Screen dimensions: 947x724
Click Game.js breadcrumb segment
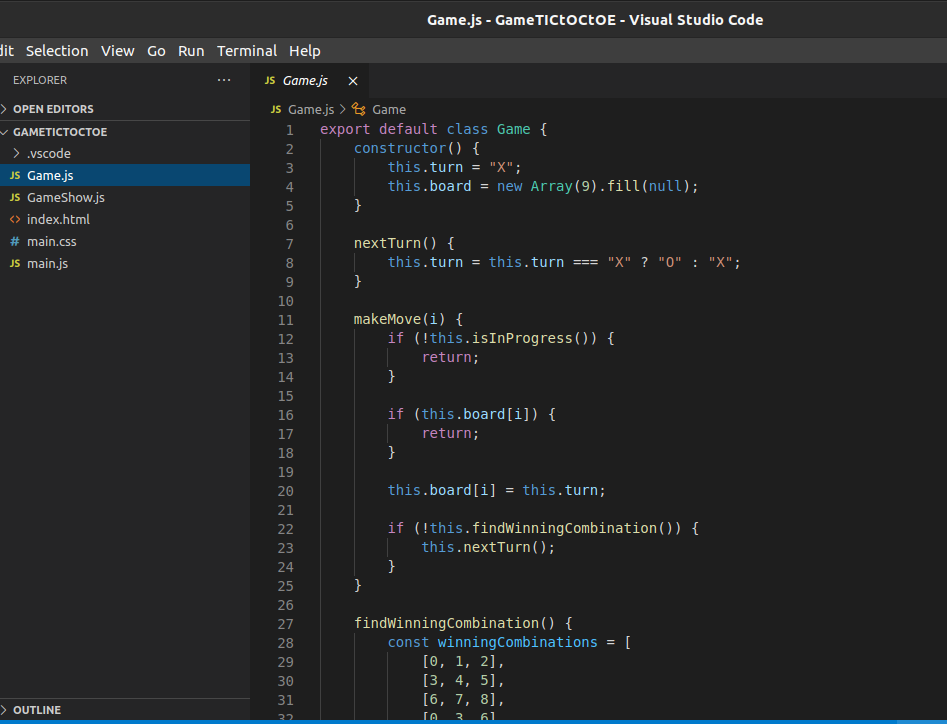(310, 109)
